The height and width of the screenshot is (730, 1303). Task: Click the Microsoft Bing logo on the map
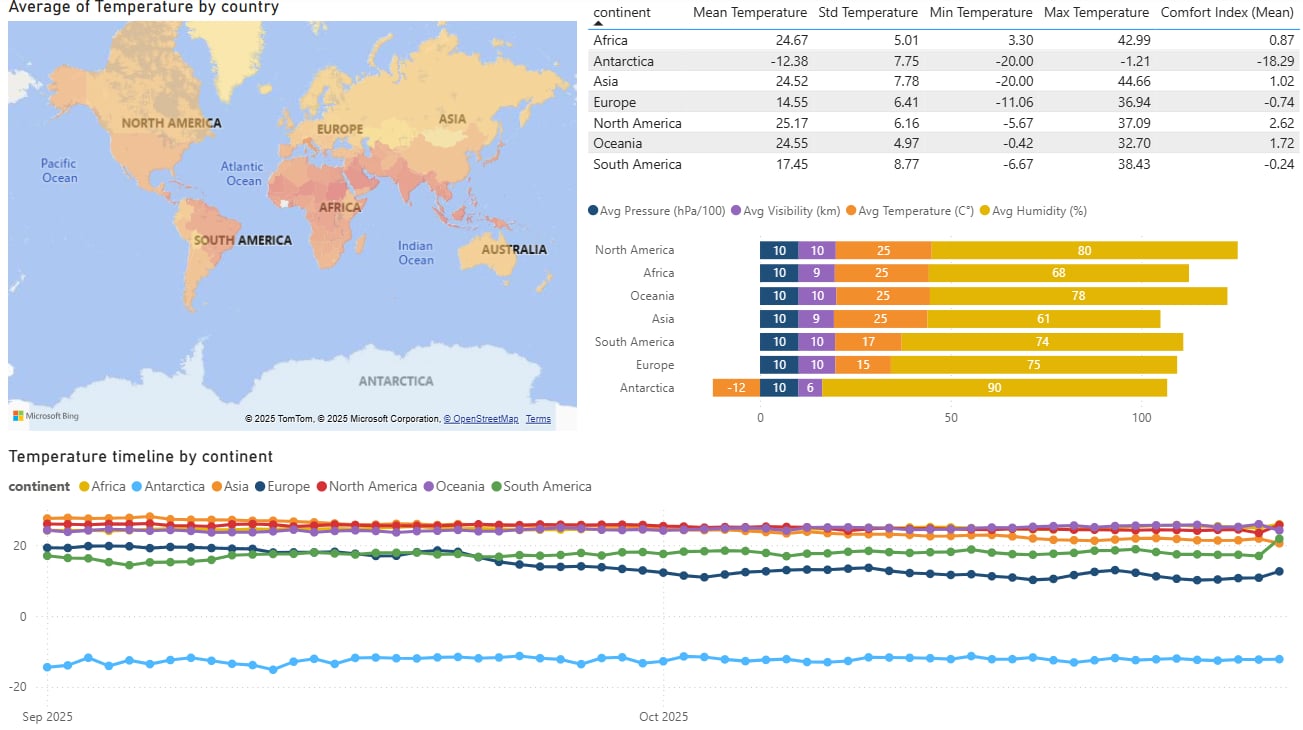pos(45,416)
